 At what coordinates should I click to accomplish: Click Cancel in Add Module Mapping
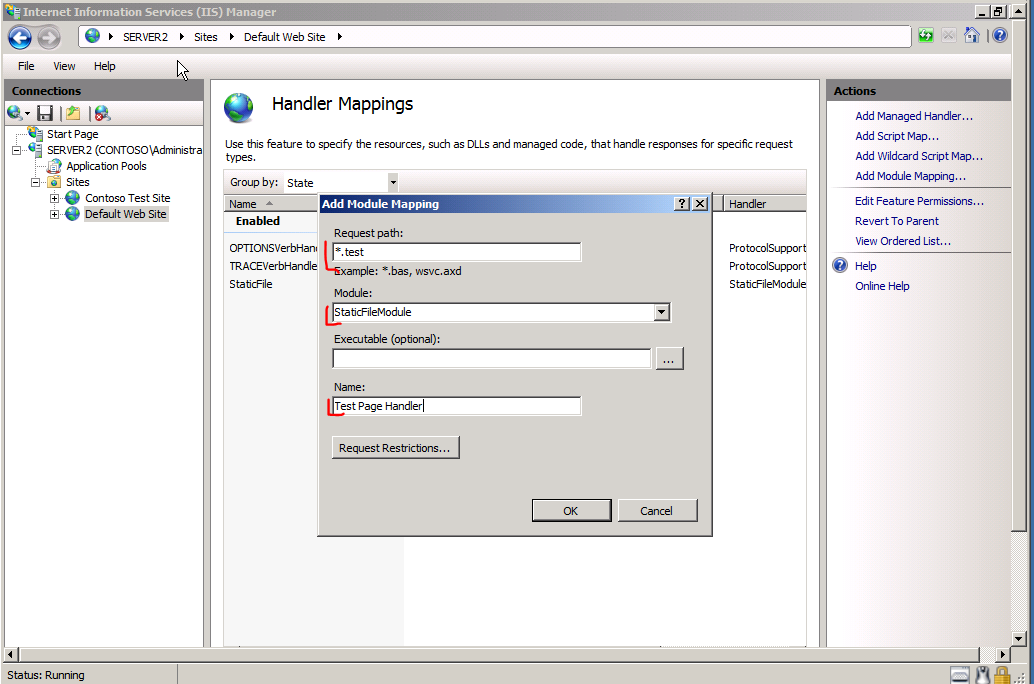pos(657,511)
